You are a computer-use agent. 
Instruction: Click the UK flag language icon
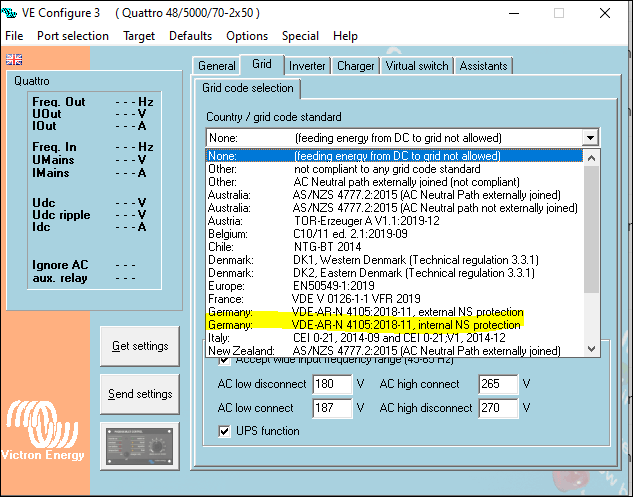14,59
